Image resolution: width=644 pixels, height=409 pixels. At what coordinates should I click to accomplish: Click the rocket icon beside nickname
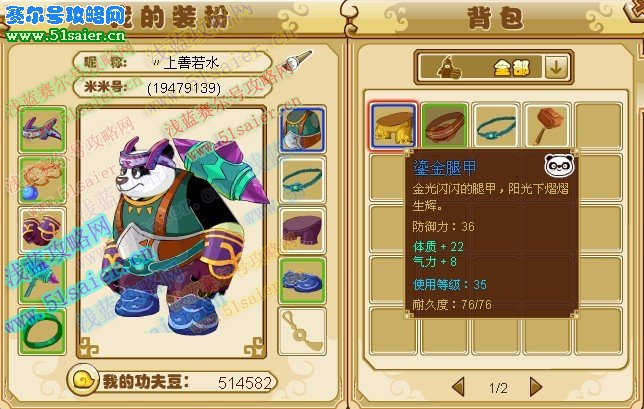297,61
